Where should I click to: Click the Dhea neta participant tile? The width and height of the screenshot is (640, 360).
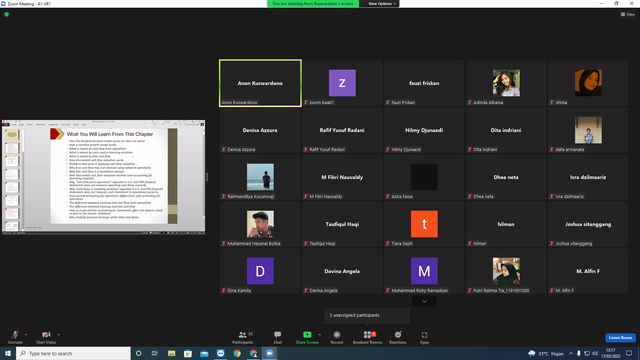(506, 177)
